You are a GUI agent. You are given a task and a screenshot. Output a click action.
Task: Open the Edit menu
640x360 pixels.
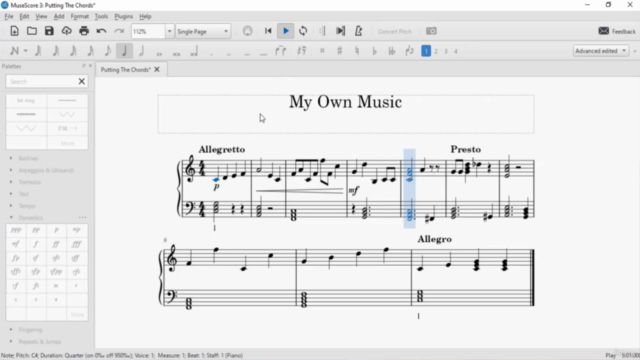(24, 16)
